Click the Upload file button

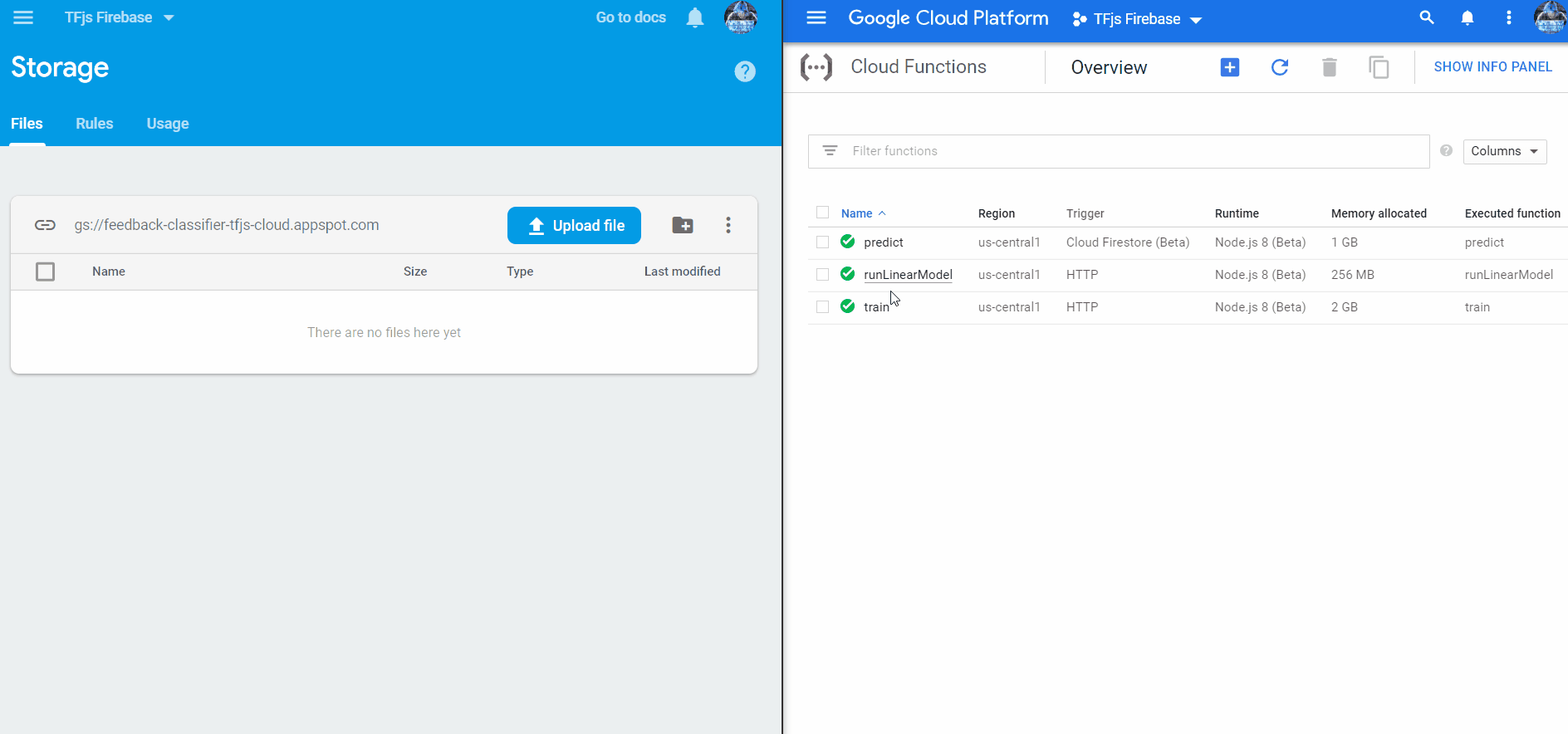574,225
